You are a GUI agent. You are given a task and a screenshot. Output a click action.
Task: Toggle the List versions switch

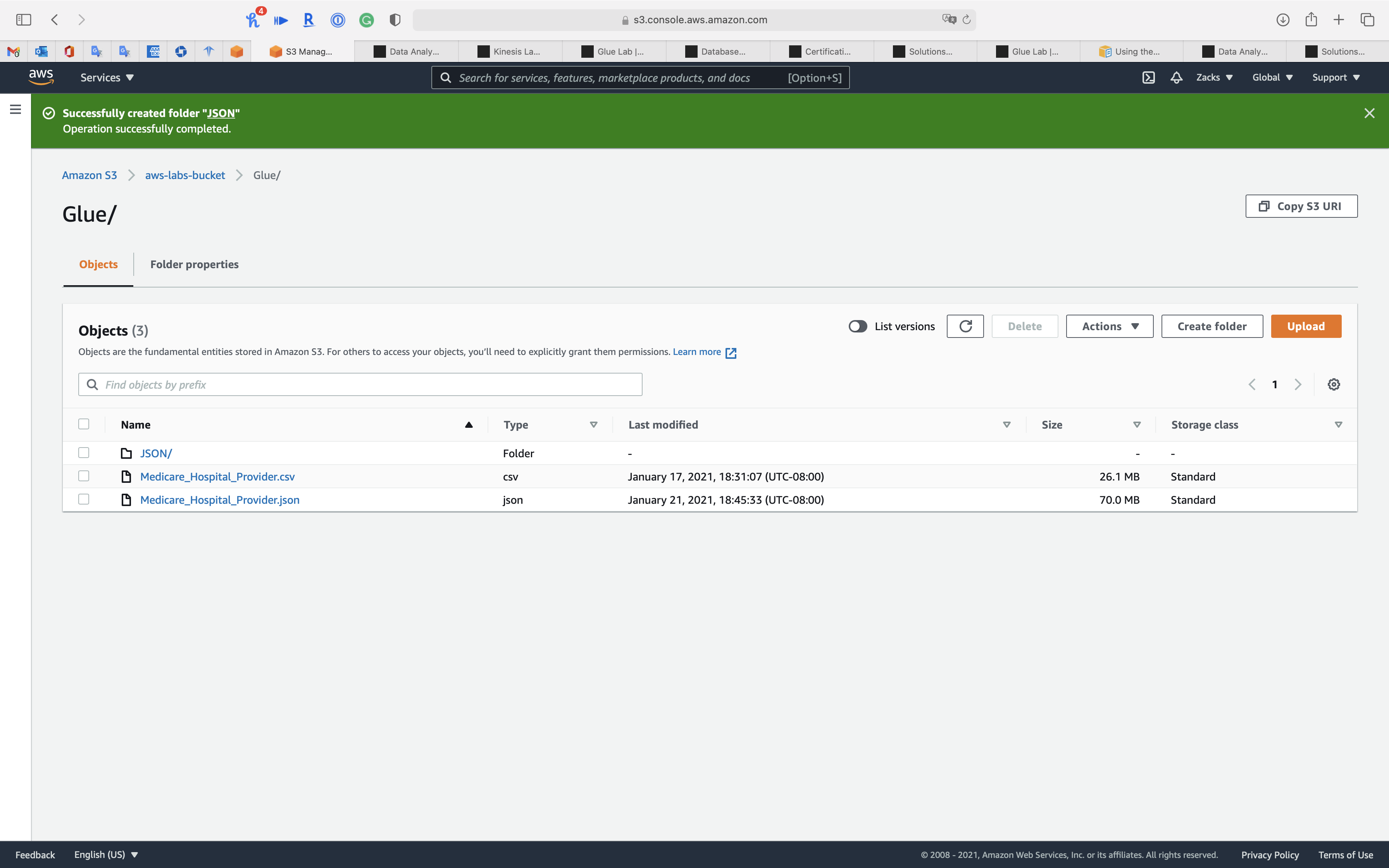pyautogui.click(x=858, y=326)
